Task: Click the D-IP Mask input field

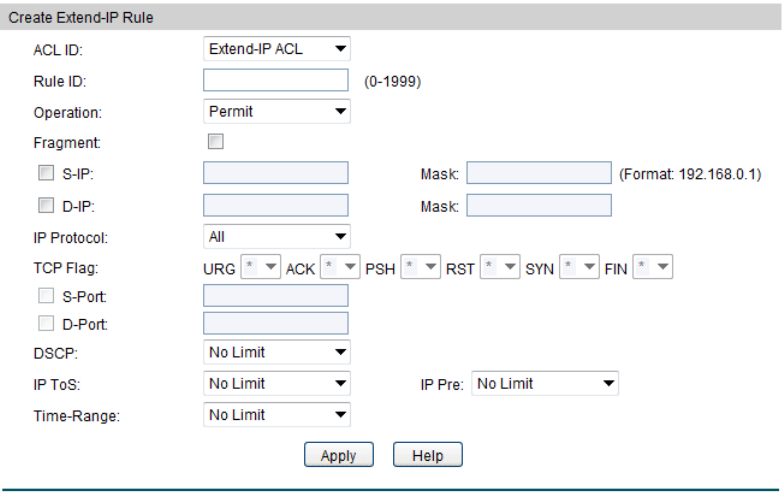Action: [539, 205]
